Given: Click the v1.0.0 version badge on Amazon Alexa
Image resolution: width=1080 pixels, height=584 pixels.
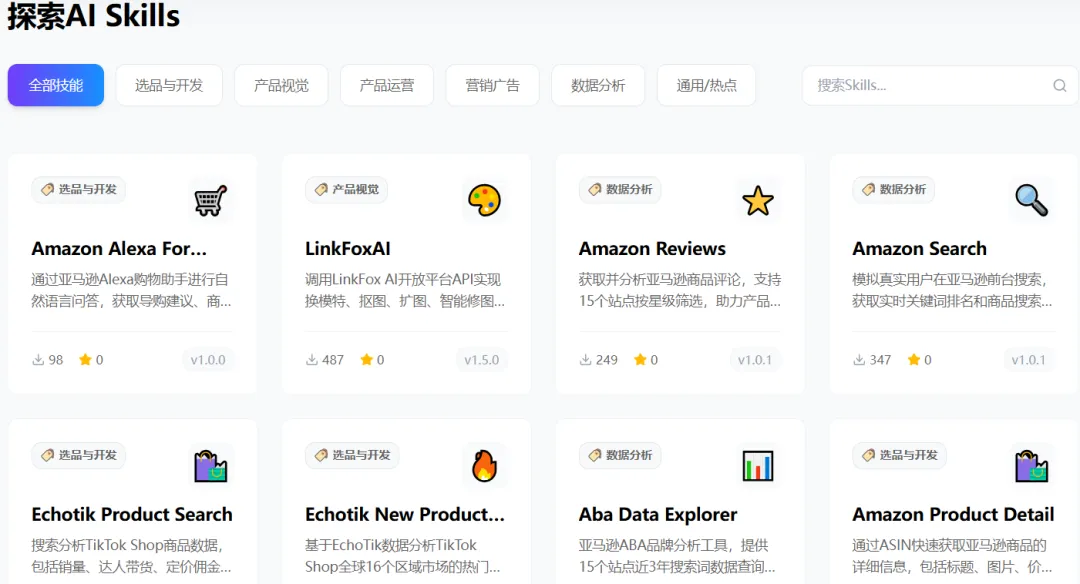Looking at the screenshot, I should point(208,359).
